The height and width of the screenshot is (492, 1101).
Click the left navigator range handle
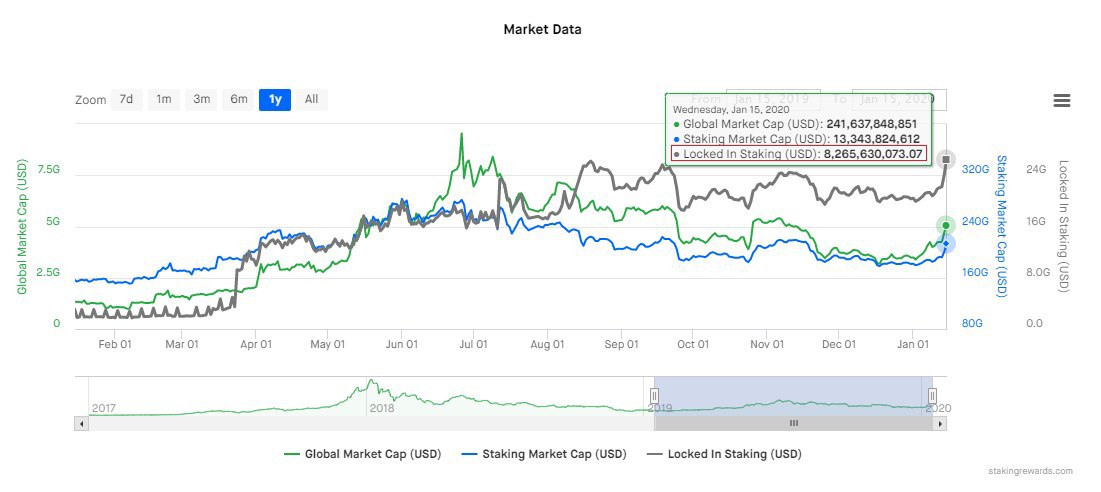point(654,396)
